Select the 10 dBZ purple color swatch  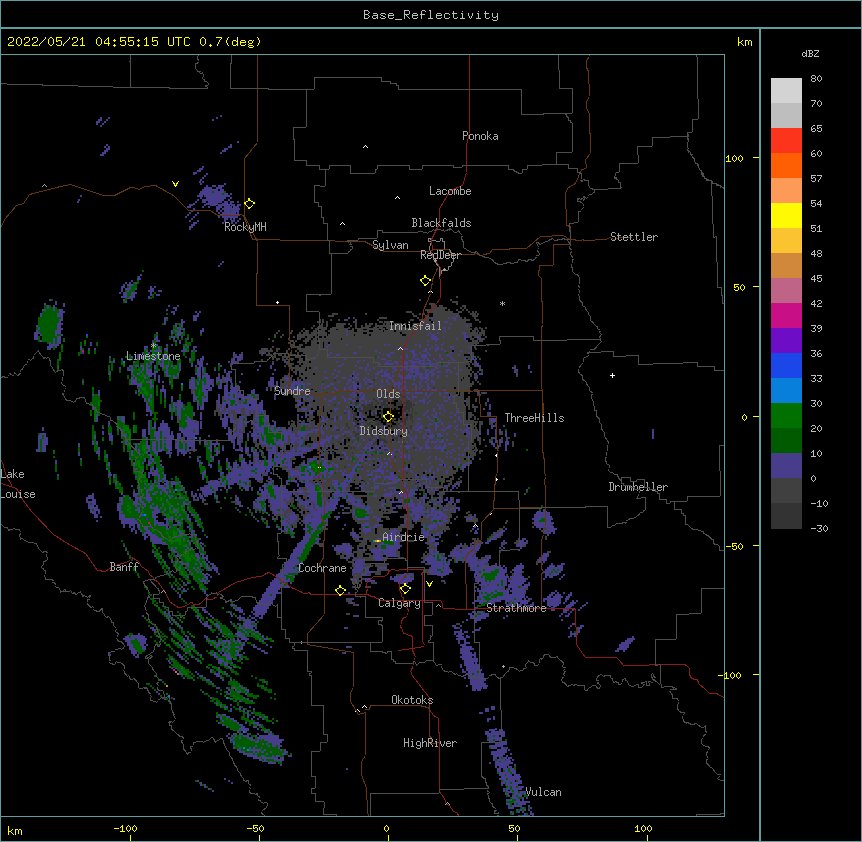(786, 466)
